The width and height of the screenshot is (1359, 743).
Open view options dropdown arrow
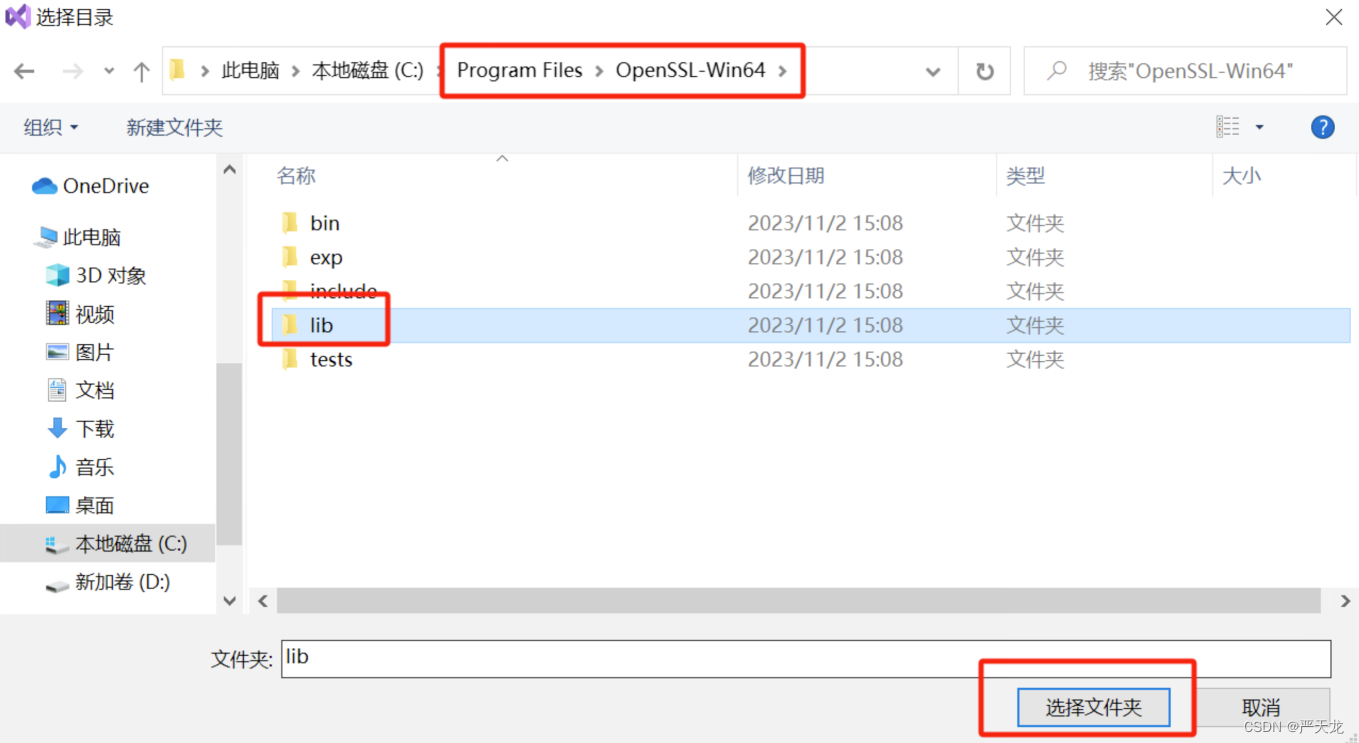[1259, 127]
